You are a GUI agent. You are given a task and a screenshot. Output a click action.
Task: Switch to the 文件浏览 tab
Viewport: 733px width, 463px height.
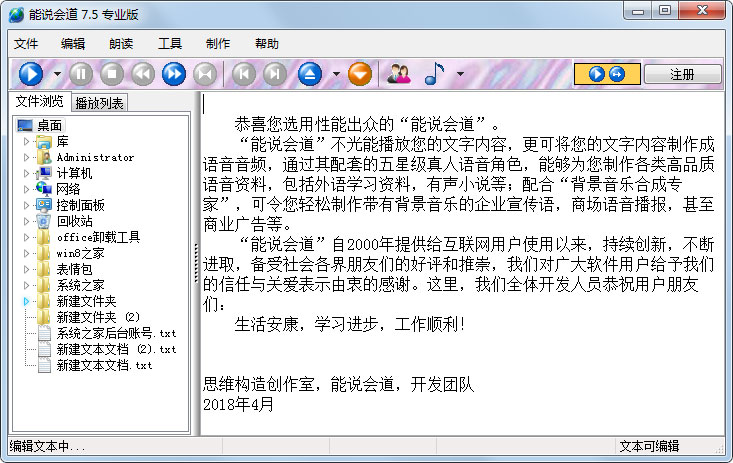[39, 101]
